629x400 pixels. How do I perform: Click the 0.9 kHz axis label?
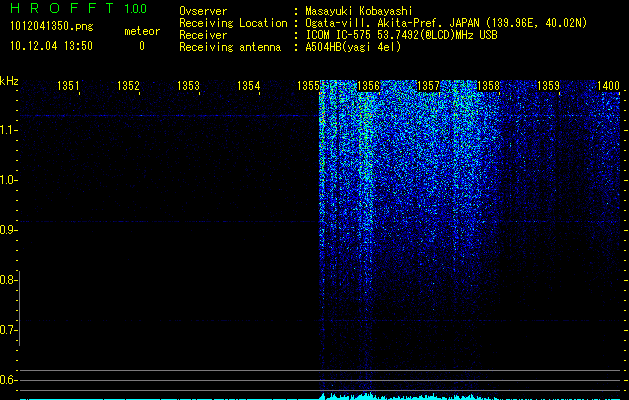pos(8,230)
